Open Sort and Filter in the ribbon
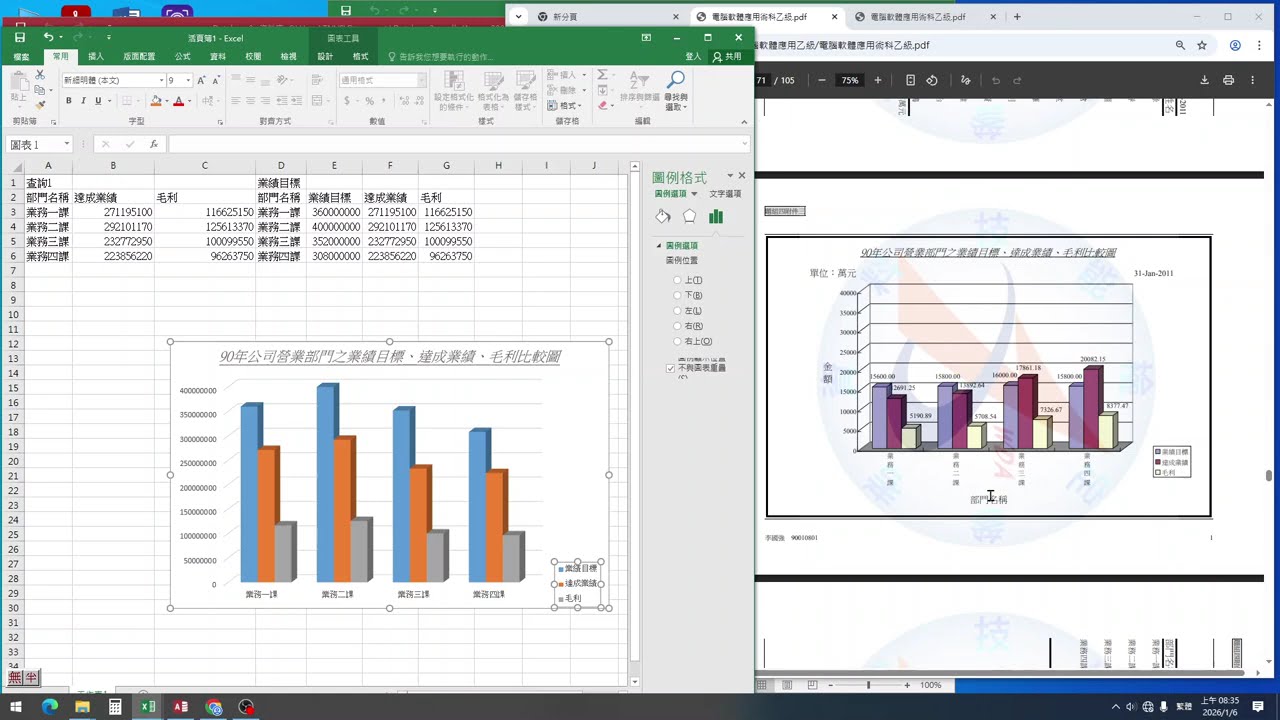Viewport: 1280px width, 720px height. point(640,88)
